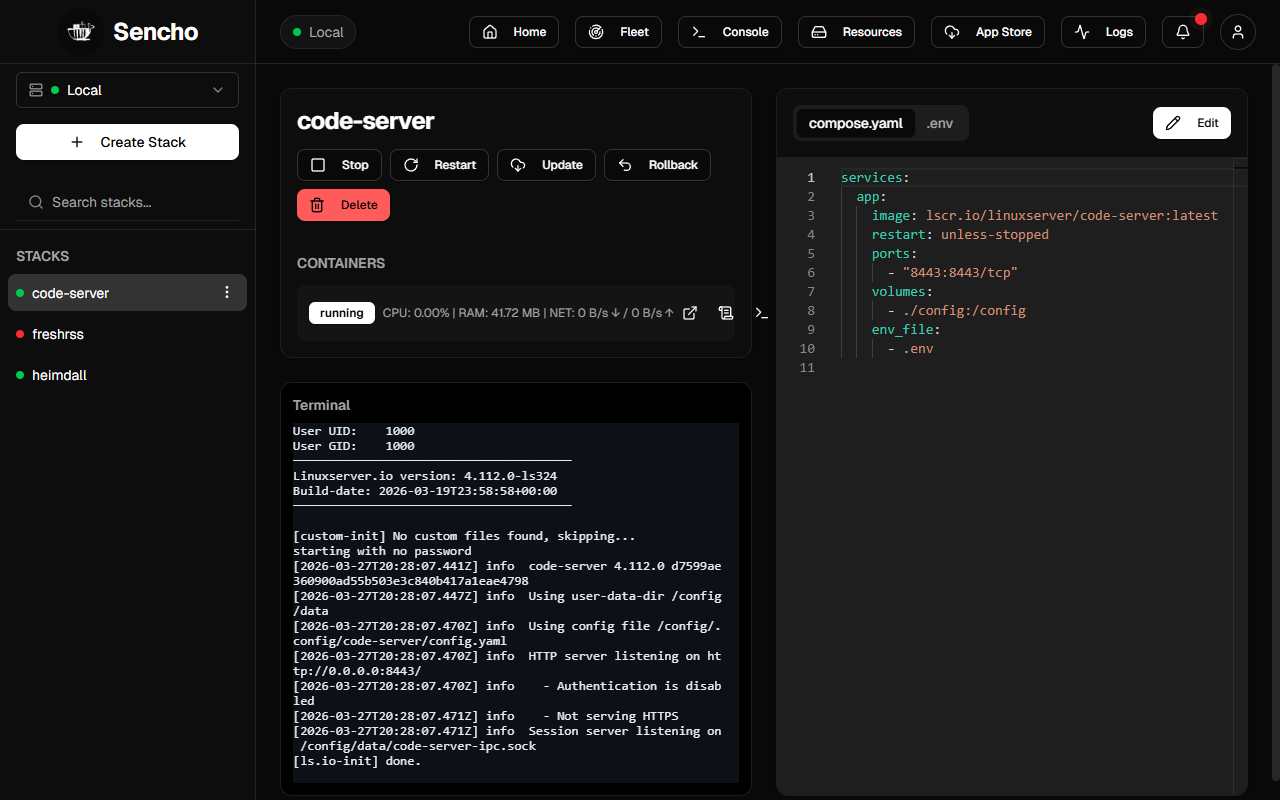Click the image line lscr.io/linuxserver/code-server:latest
This screenshot has width=1280, height=800.
(x=1045, y=216)
